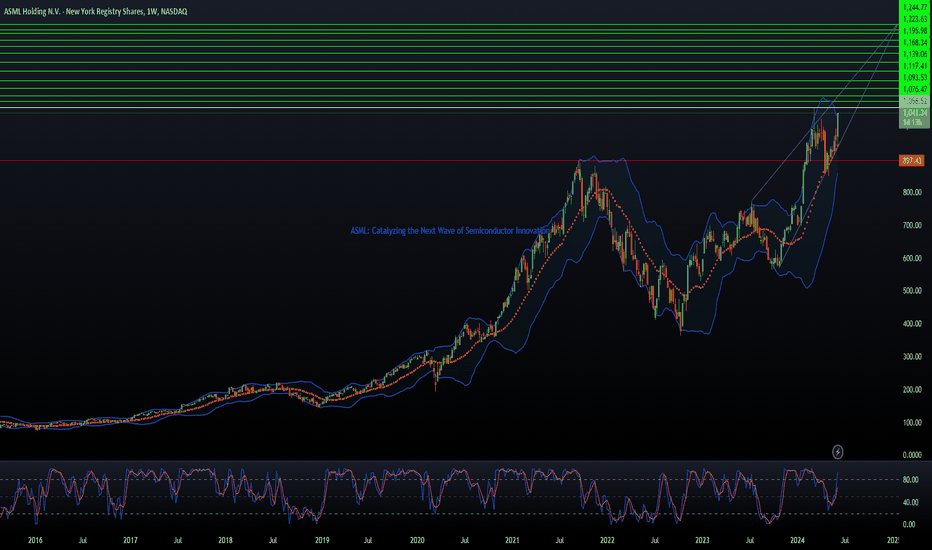Click the 2020 label on time axis
Viewport: 932px width, 550px height.
click(x=417, y=540)
